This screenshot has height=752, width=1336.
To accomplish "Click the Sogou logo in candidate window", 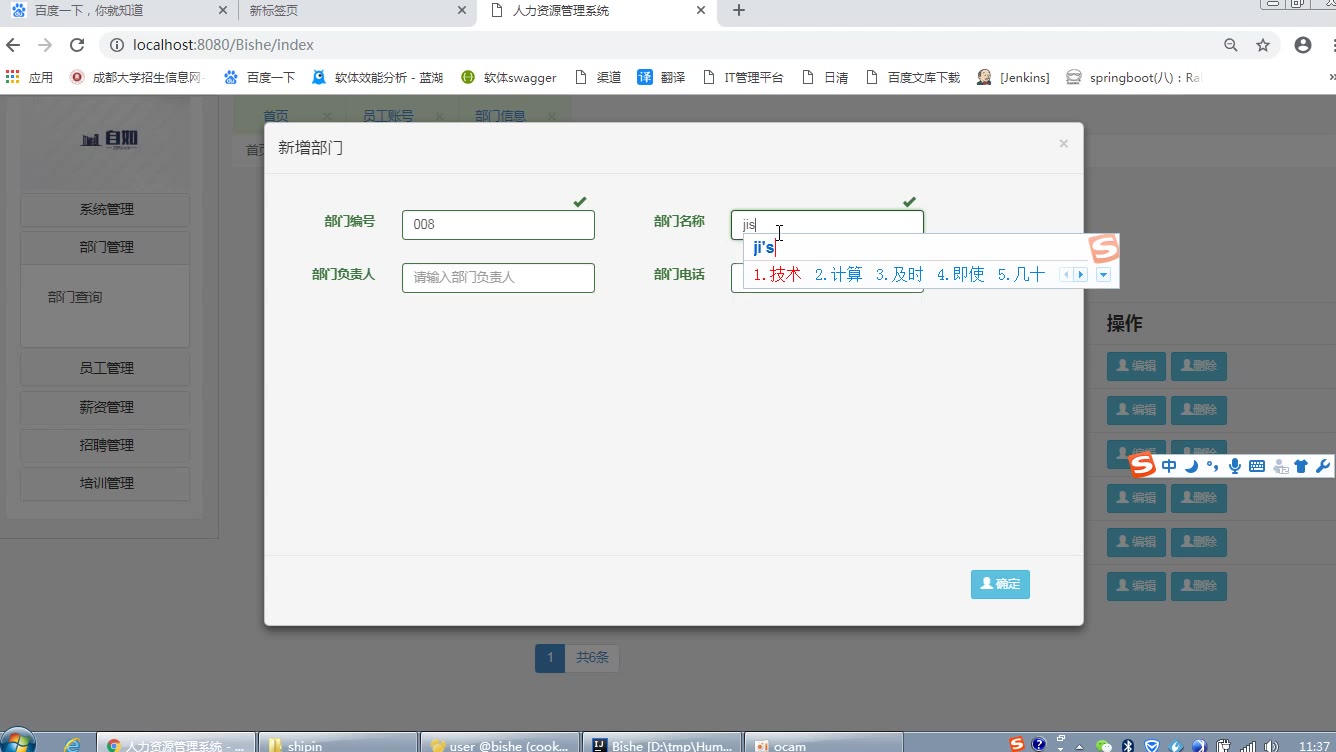I will 1104,248.
